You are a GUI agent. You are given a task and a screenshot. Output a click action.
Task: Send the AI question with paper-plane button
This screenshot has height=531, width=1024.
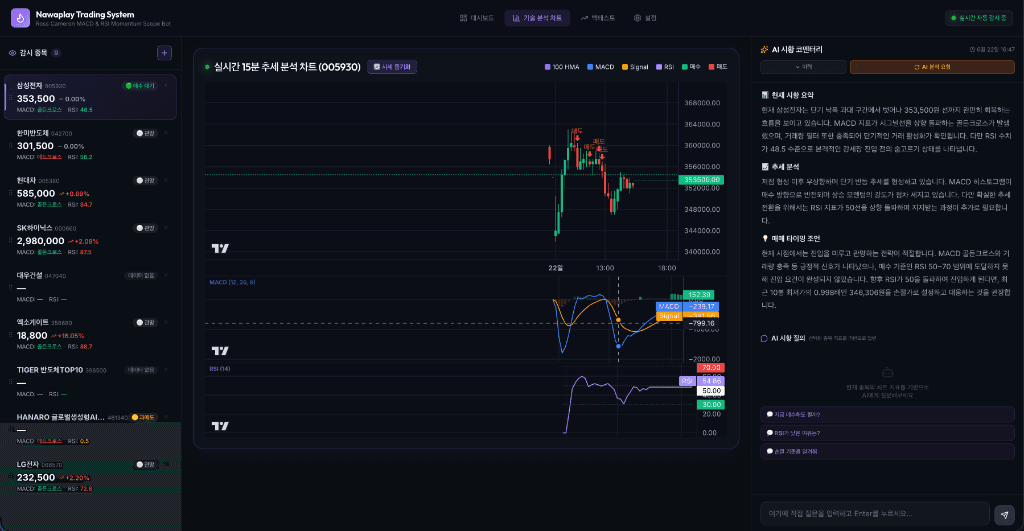point(1004,515)
